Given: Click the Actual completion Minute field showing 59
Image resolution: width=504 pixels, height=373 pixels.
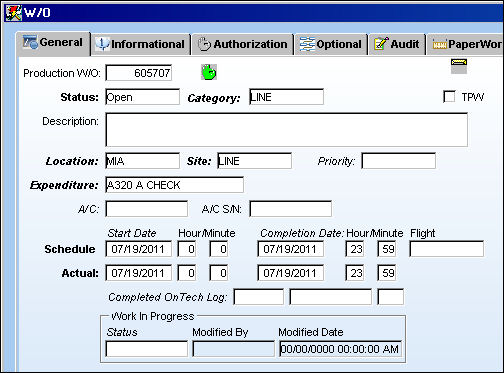Looking at the screenshot, I should pyautogui.click(x=387, y=273).
